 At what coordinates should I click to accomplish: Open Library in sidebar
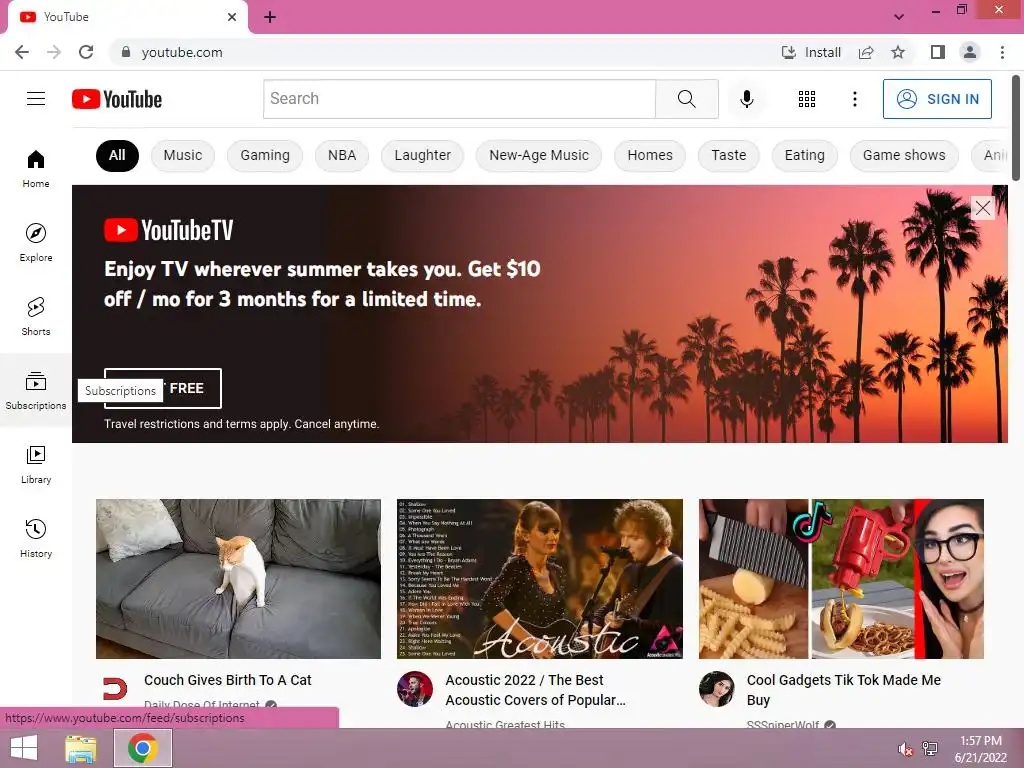pos(36,464)
